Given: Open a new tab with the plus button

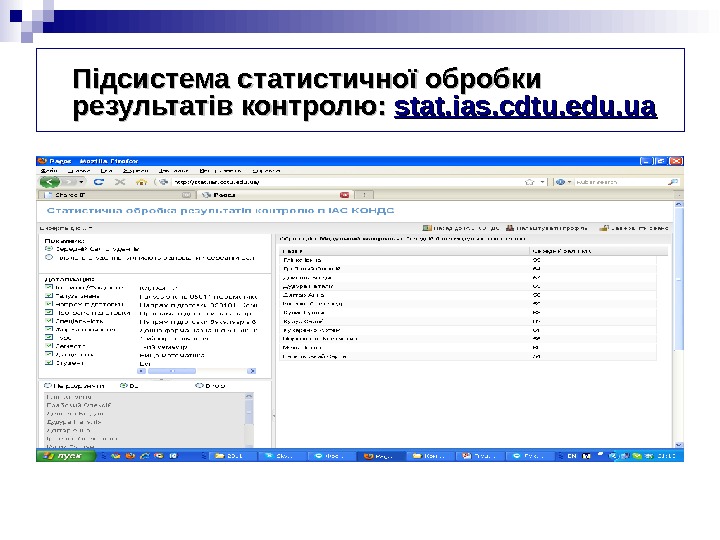Looking at the screenshot, I should (365, 195).
